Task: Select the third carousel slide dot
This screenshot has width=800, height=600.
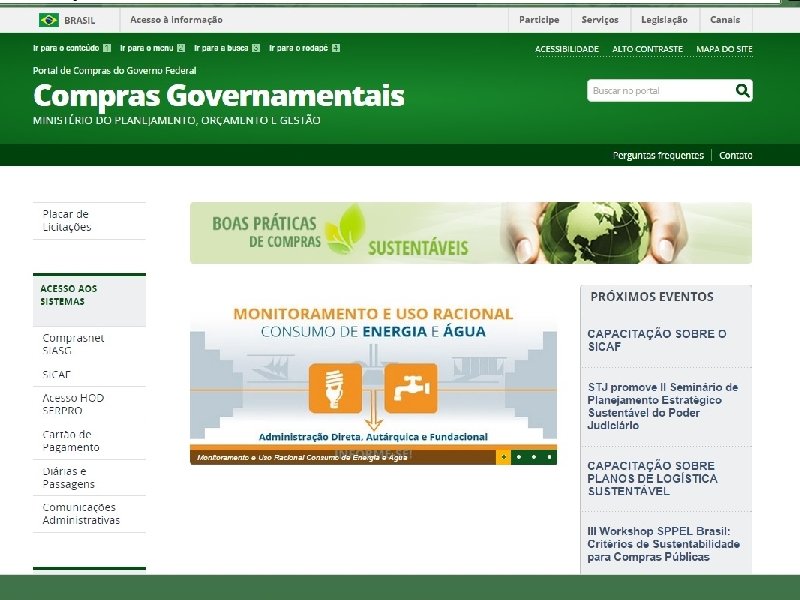Action: click(x=534, y=457)
